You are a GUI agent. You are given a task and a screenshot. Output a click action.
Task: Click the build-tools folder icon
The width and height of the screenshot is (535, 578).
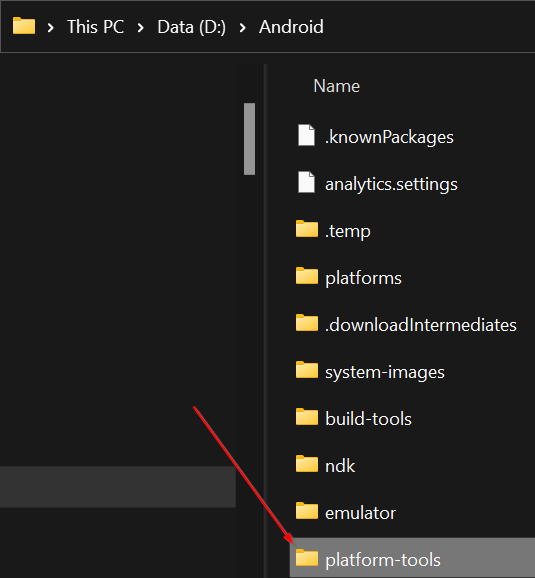(x=307, y=417)
